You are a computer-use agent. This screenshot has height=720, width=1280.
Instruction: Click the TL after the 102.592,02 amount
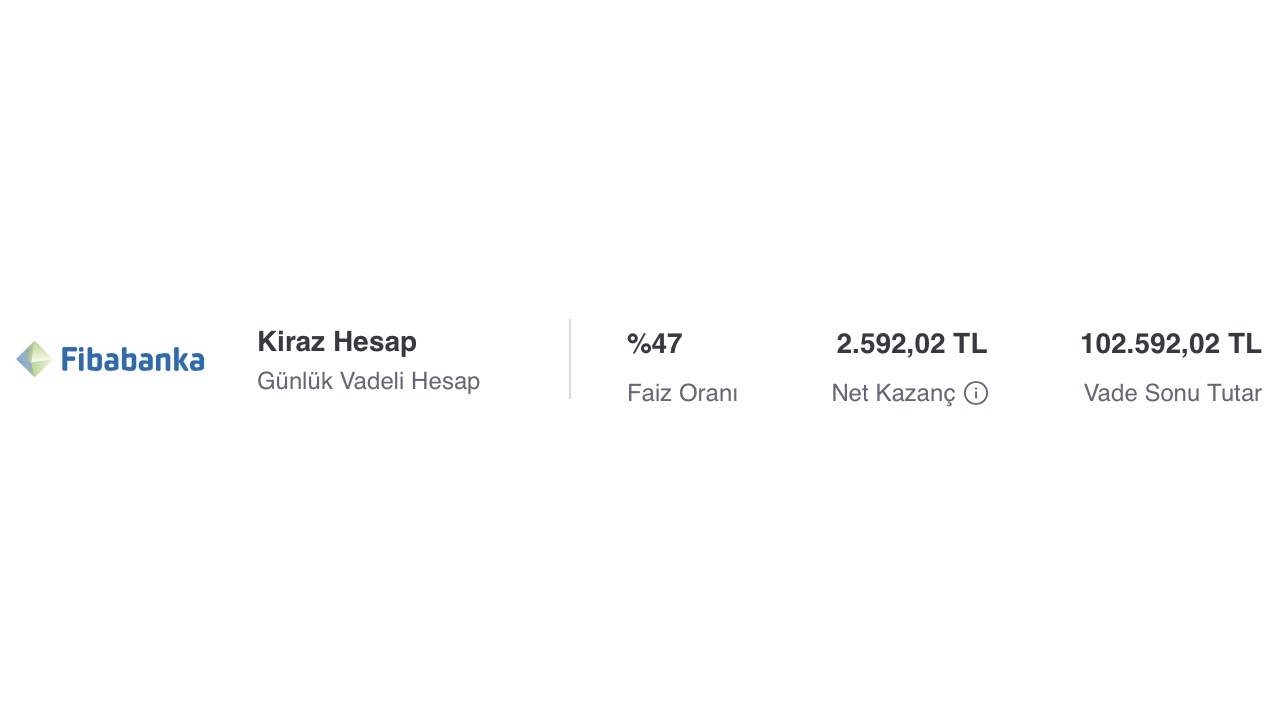click(x=1245, y=344)
